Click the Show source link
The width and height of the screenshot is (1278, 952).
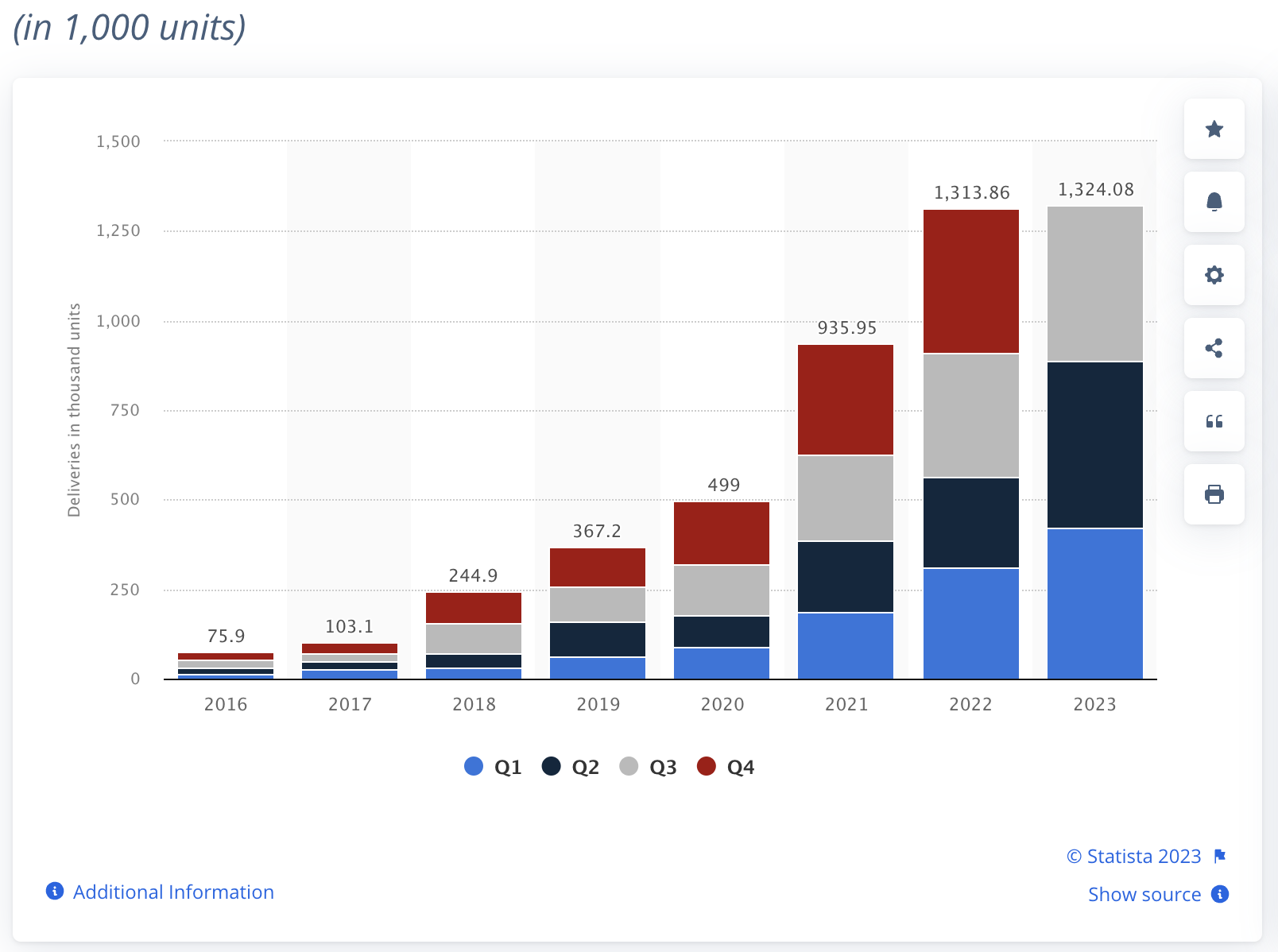coord(1144,894)
